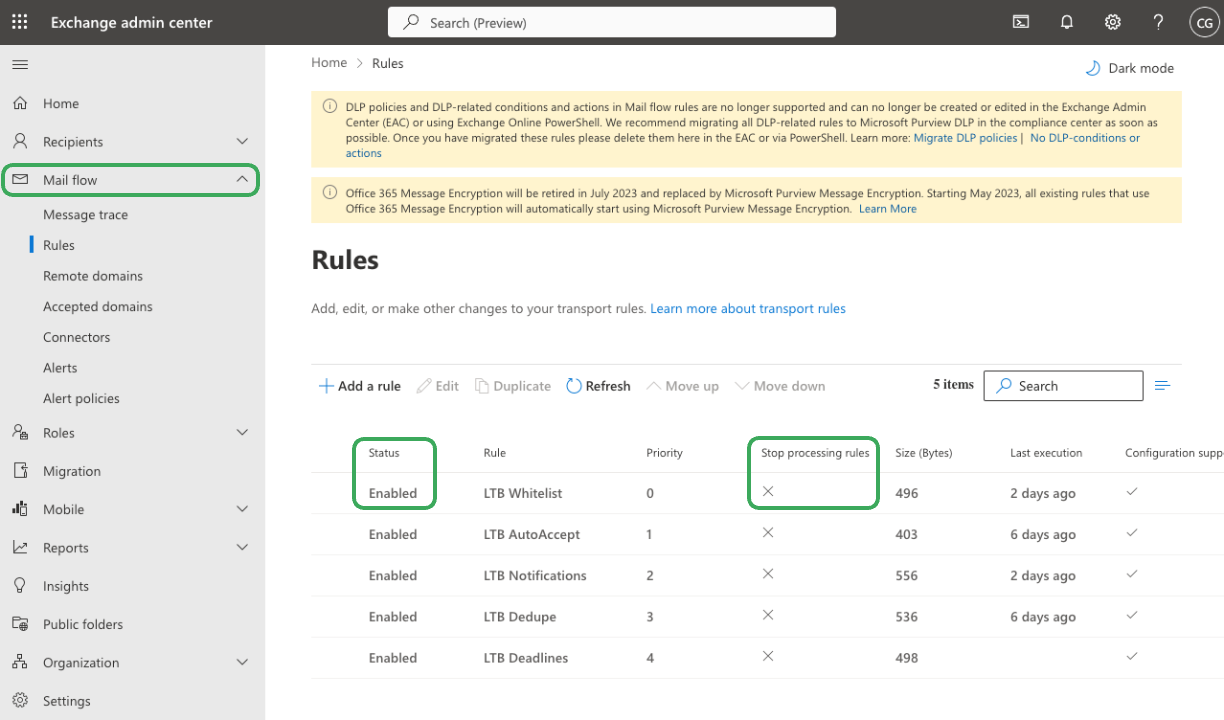1224x720 pixels.
Task: Open Migrate DLP policies link
Action: click(965, 138)
